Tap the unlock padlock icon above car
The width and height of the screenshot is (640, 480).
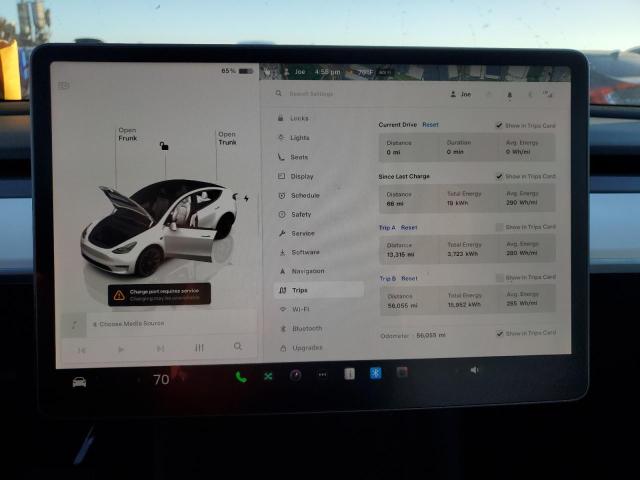pyautogui.click(x=164, y=146)
